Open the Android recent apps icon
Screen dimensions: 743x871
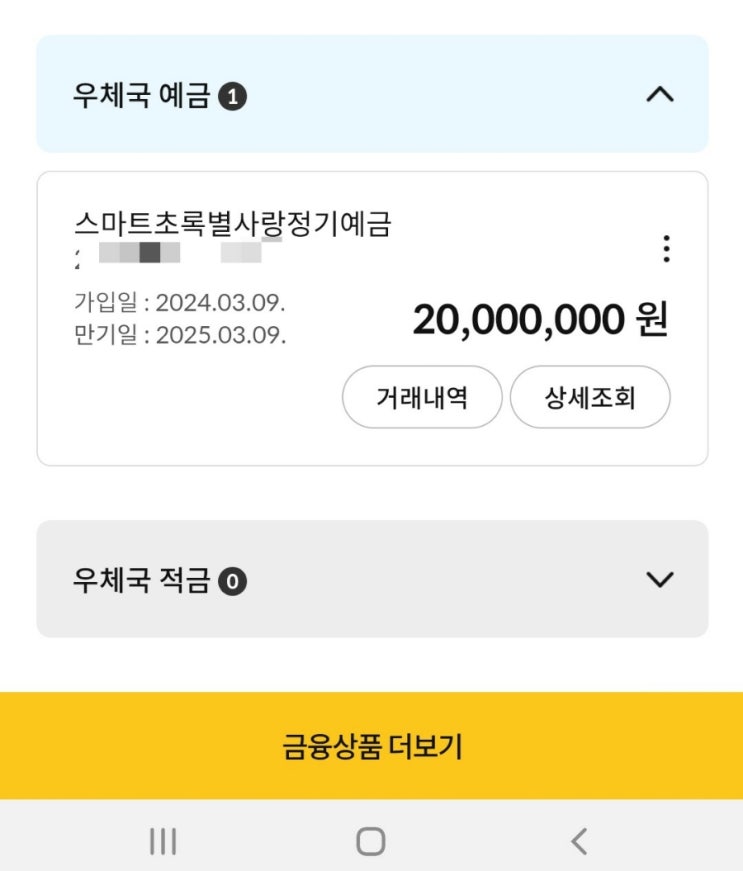163,841
